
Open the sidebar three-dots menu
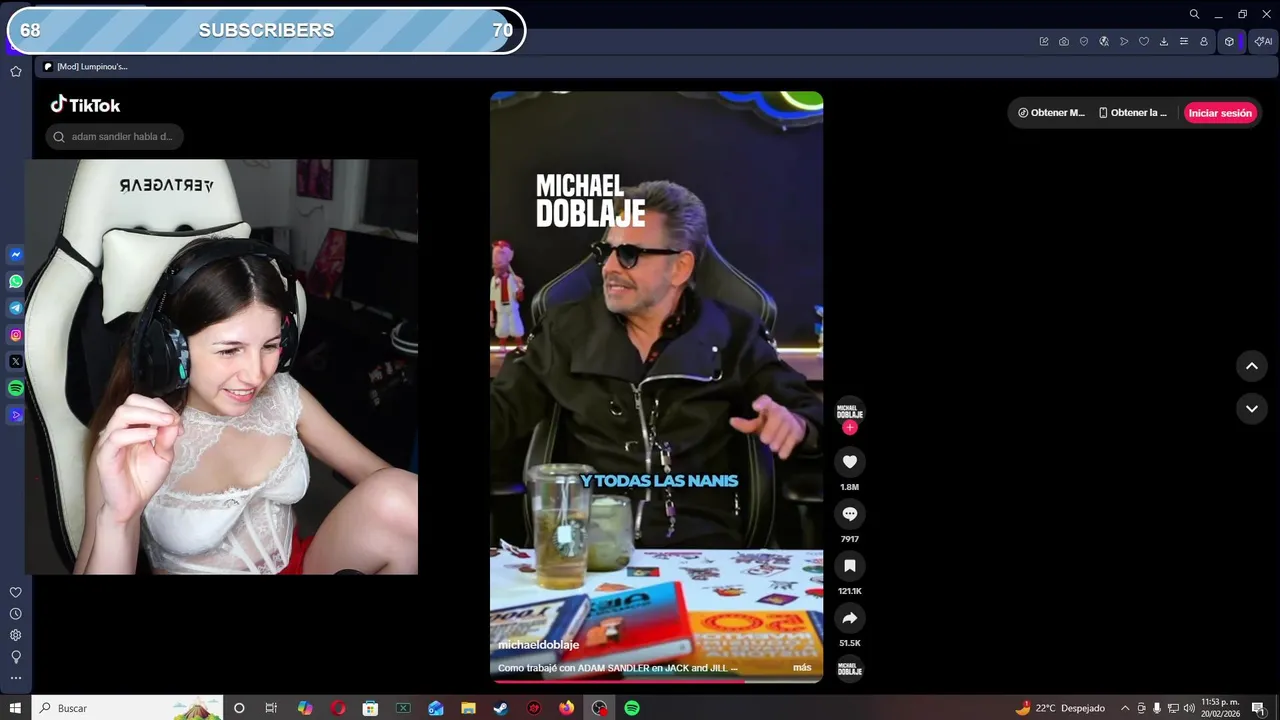coord(16,678)
